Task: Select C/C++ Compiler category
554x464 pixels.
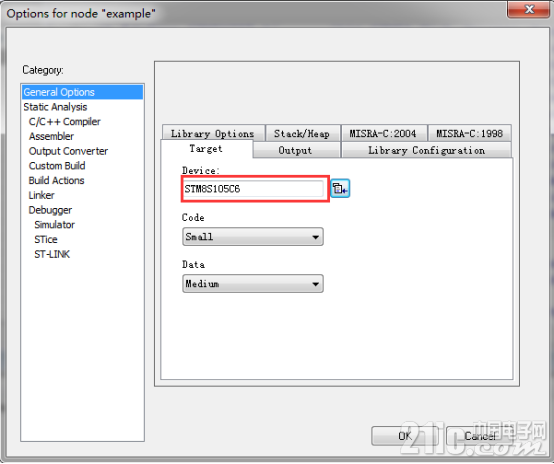Action: tap(65, 122)
